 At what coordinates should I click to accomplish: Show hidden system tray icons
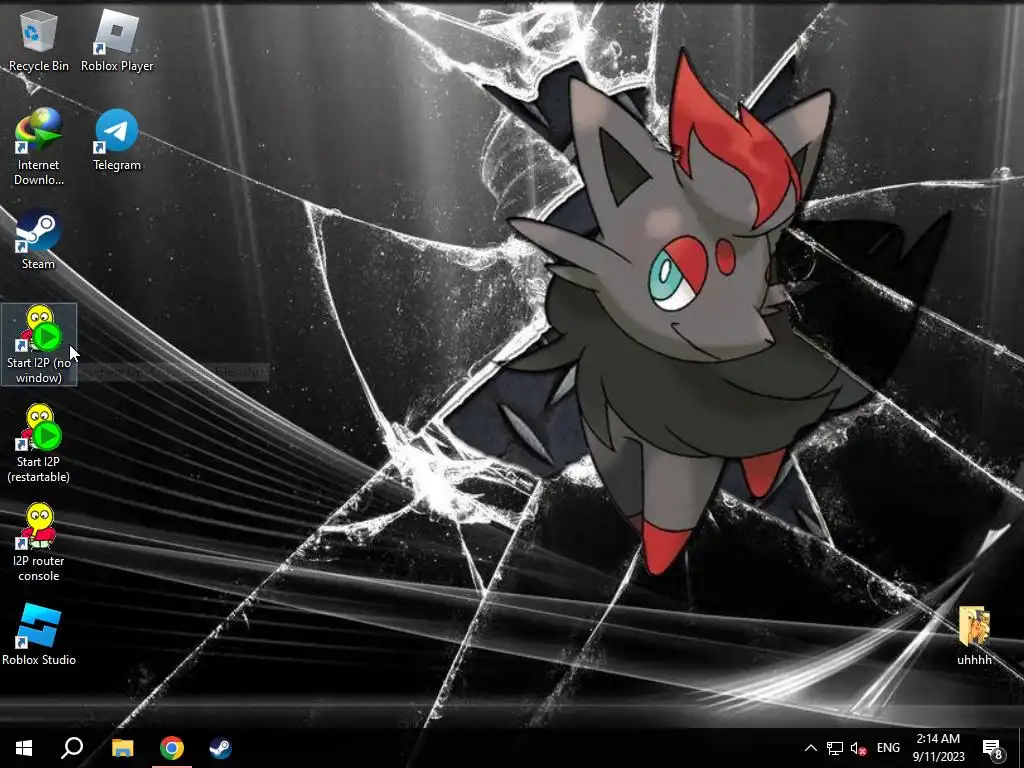(x=810, y=748)
